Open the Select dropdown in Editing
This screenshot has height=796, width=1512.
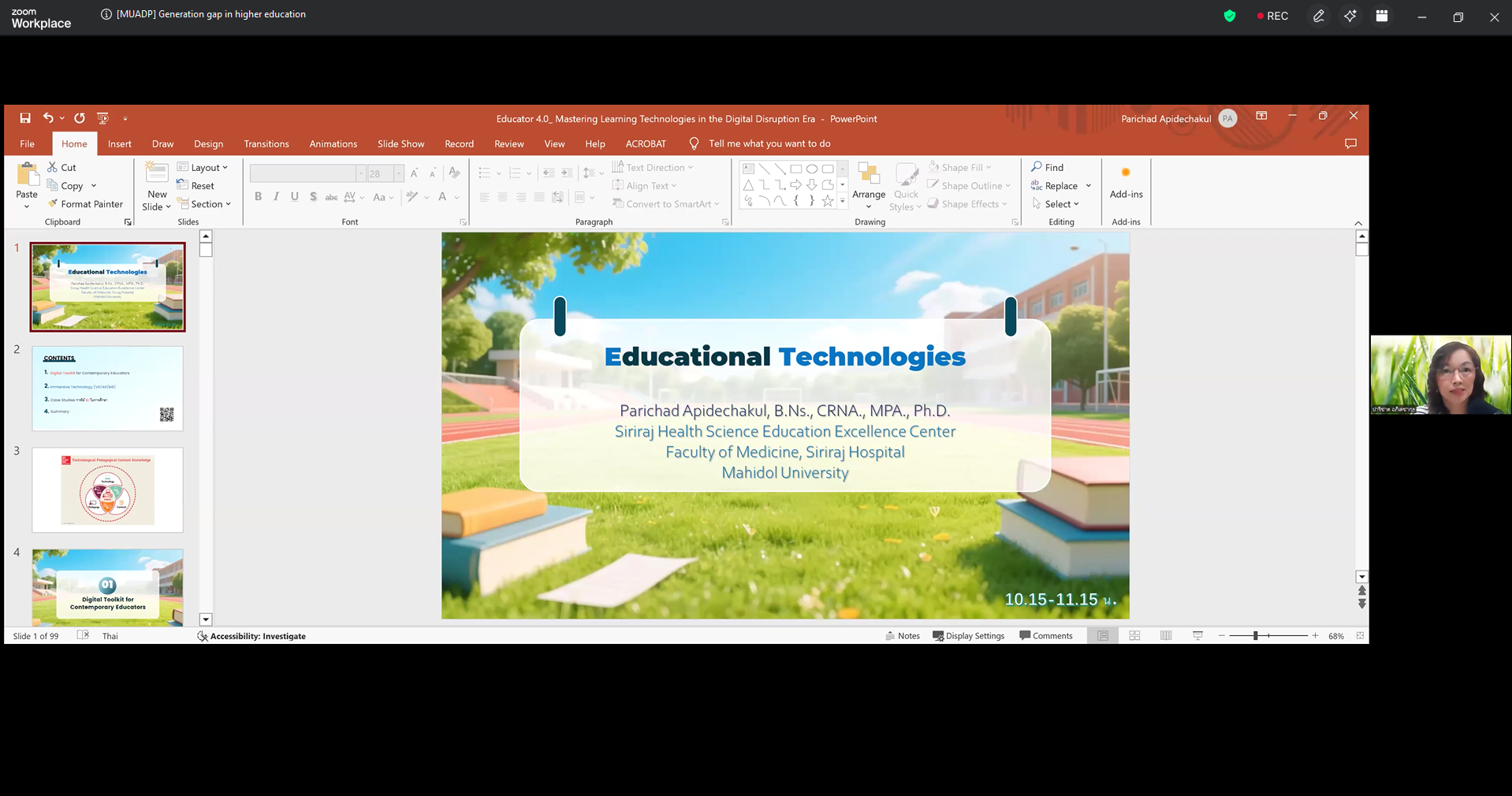coord(1056,204)
